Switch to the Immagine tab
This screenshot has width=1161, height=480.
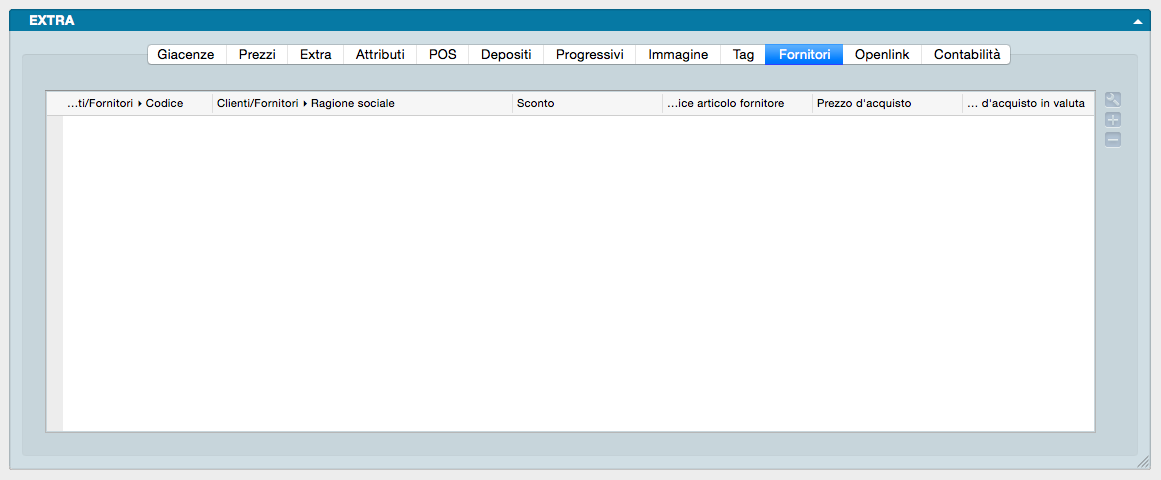678,55
